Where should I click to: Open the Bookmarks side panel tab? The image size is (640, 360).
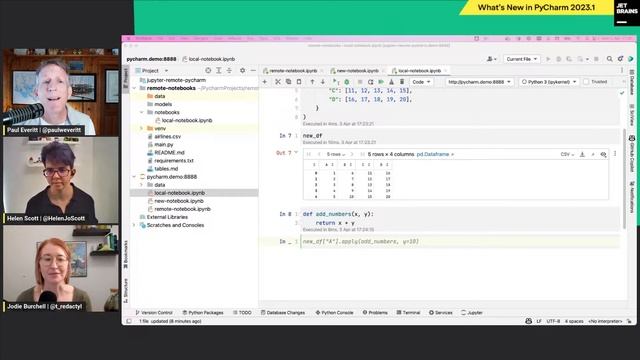click(126, 254)
